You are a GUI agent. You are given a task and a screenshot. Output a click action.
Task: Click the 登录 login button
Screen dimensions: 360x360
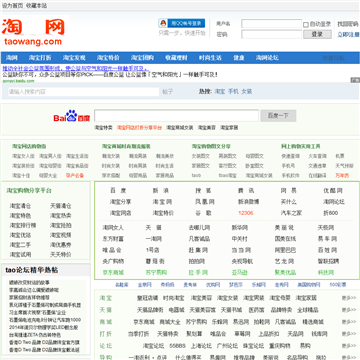[317, 34]
